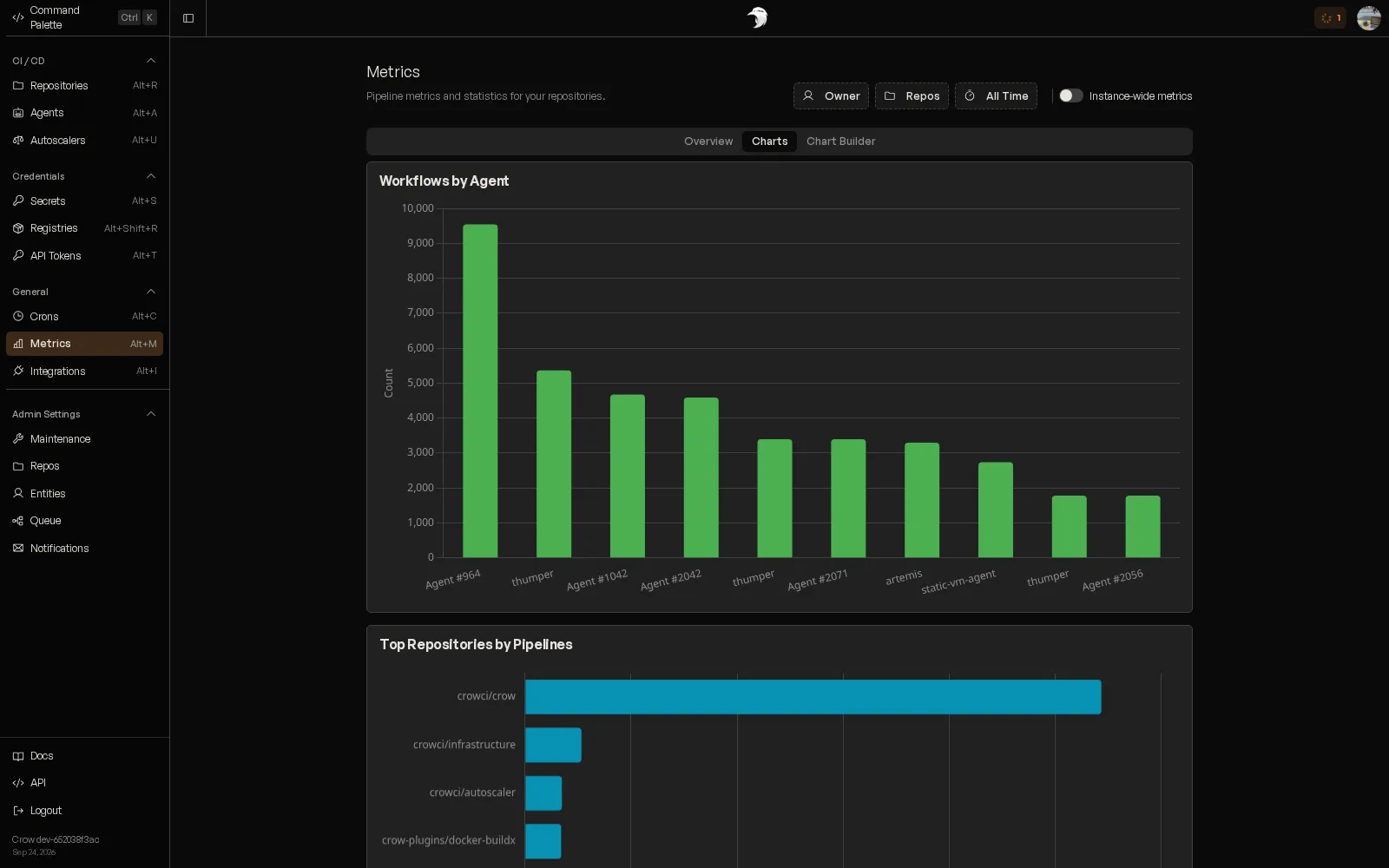Viewport: 1389px width, 868px height.
Task: Click the static-vm-agent axis label
Action: 958,582
